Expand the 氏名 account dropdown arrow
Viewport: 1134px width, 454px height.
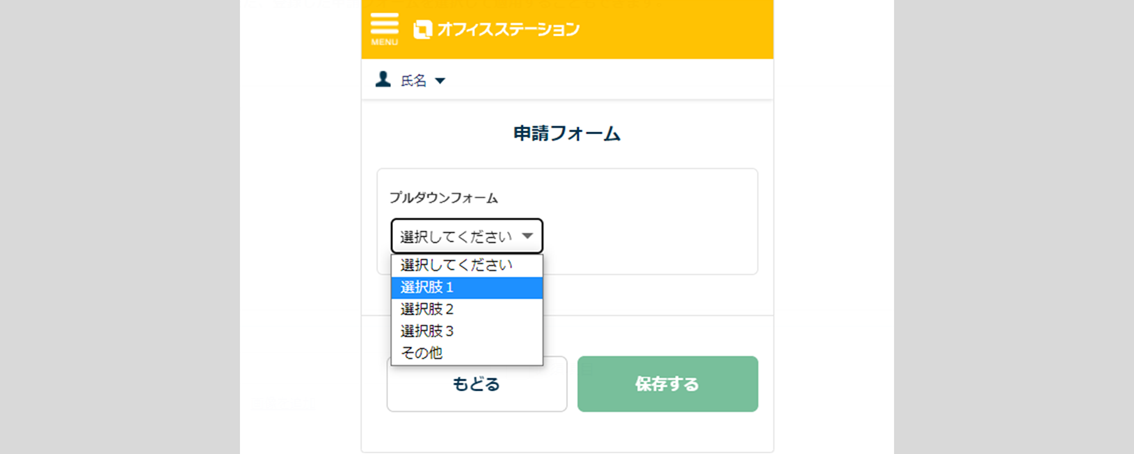440,81
